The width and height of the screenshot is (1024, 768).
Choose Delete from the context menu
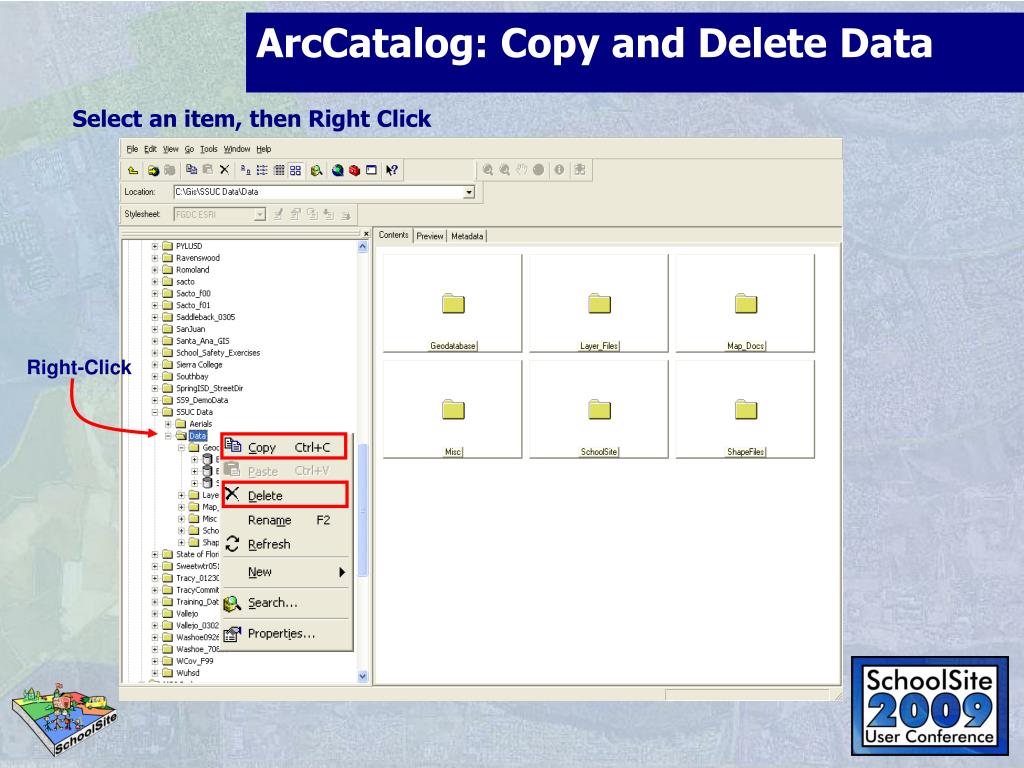(284, 495)
